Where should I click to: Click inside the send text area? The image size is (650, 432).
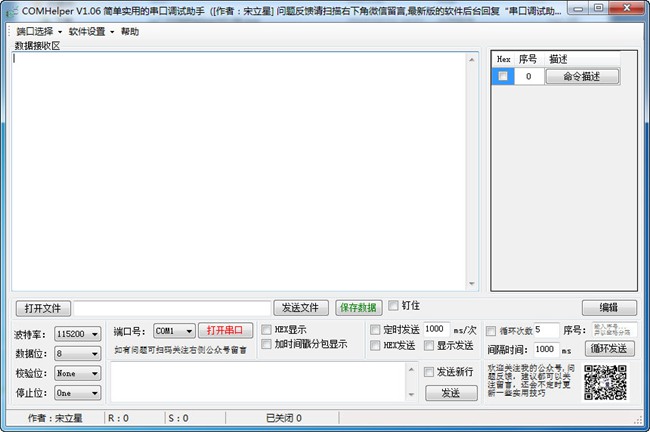click(x=258, y=382)
